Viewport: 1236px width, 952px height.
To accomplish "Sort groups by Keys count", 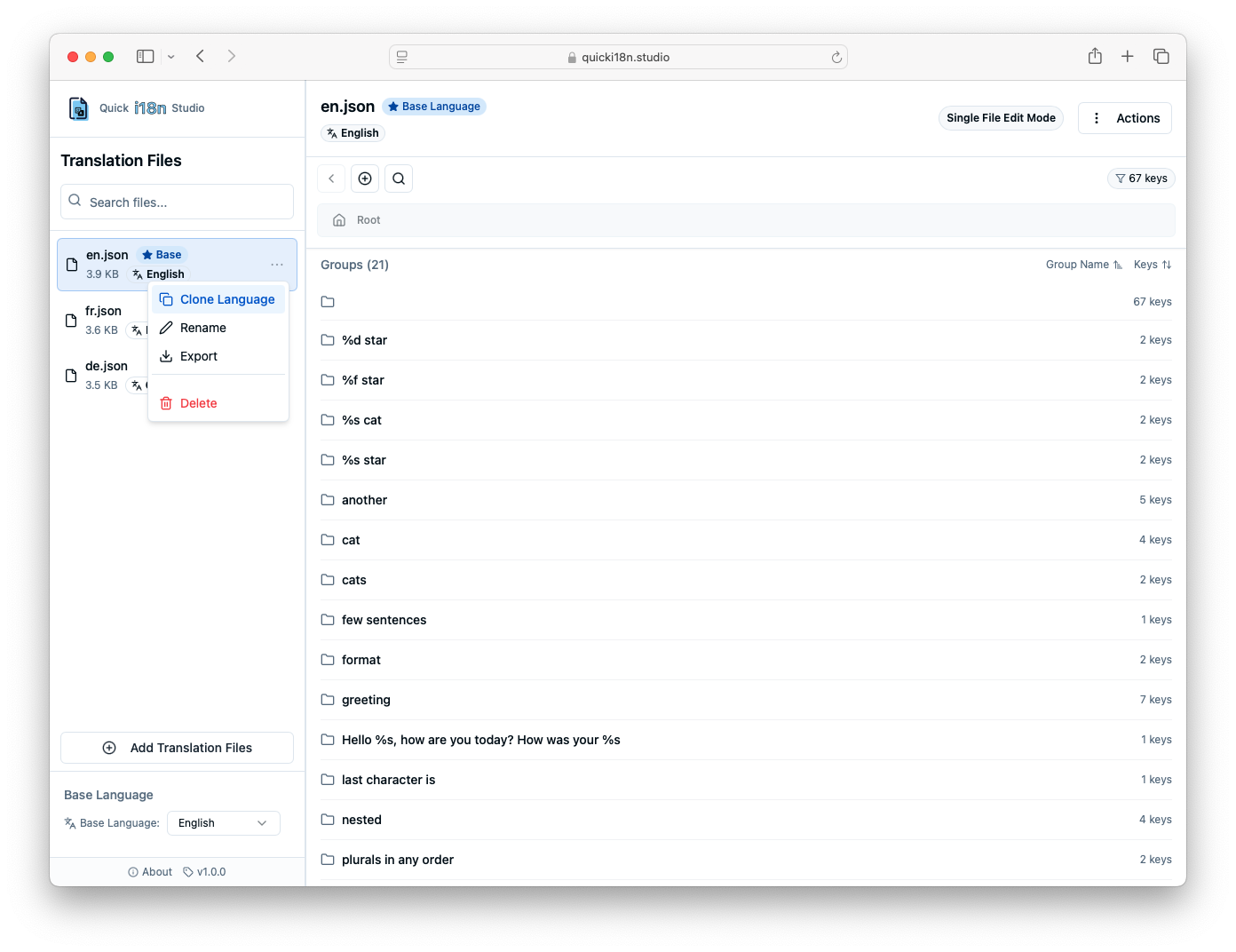I will tap(1152, 264).
